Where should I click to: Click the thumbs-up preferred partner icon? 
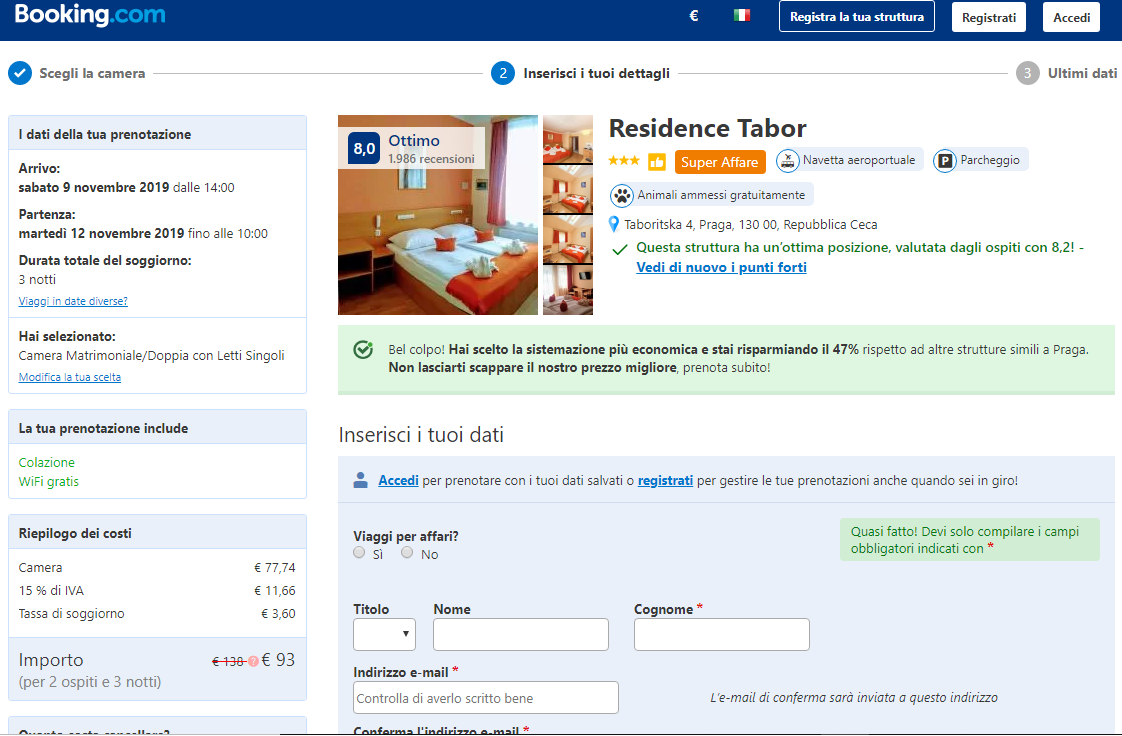point(657,162)
